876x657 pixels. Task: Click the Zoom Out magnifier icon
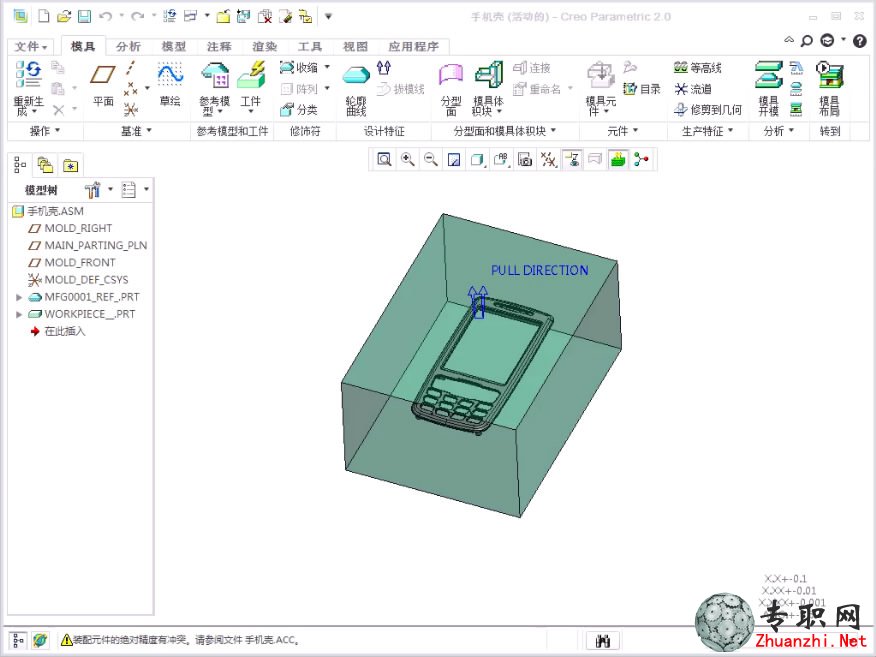tap(430, 160)
